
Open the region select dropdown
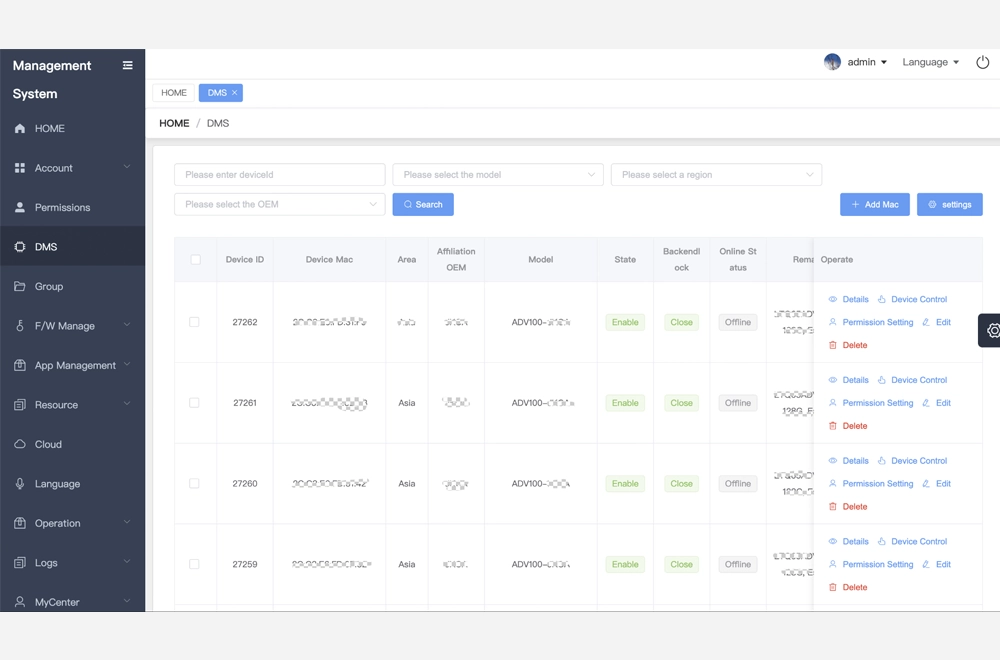pyautogui.click(x=716, y=175)
